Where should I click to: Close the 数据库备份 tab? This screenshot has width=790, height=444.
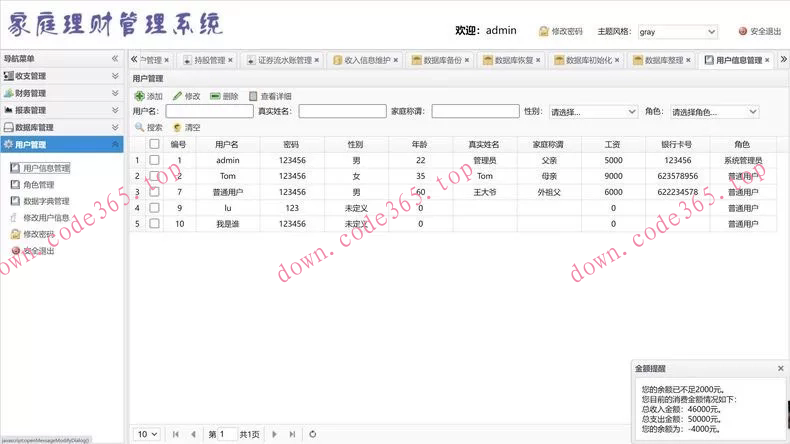pyautogui.click(x=467, y=60)
